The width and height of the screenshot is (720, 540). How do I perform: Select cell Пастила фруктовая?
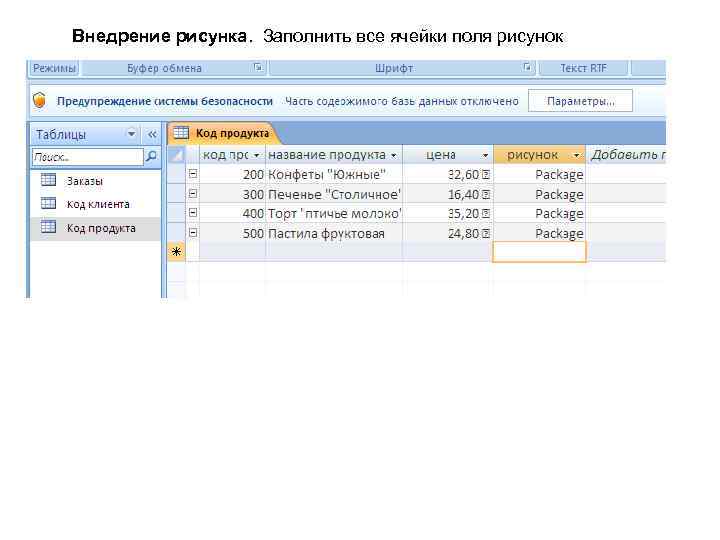point(334,233)
